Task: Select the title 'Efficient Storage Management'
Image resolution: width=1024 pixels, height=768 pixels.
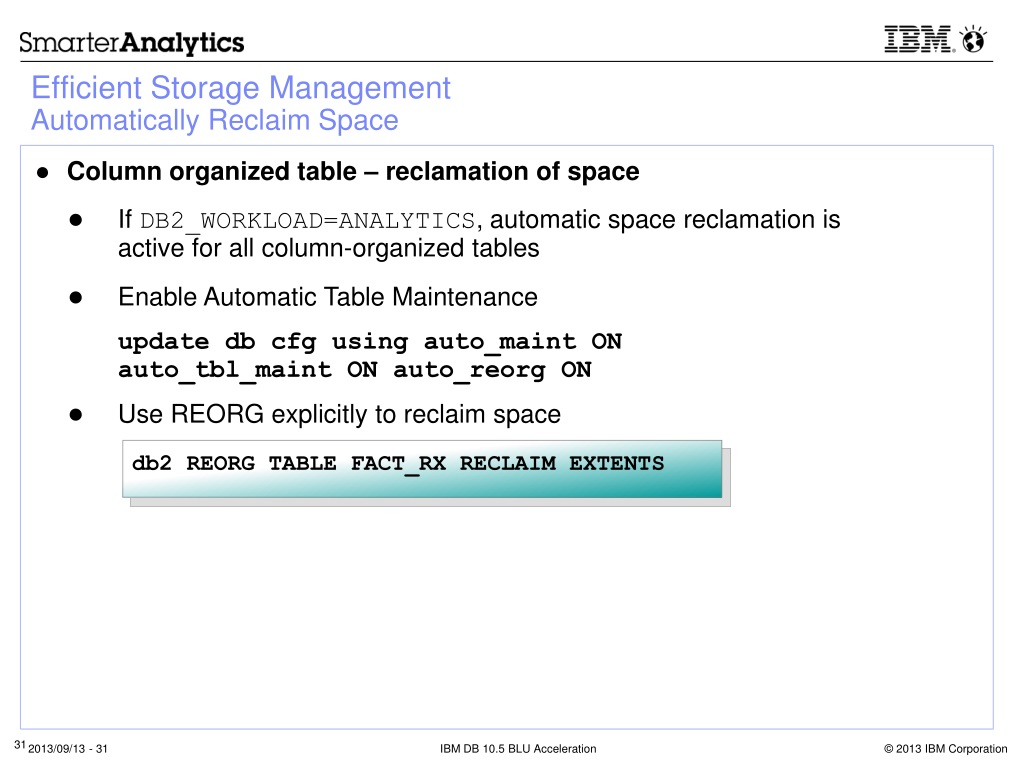Action: (241, 88)
